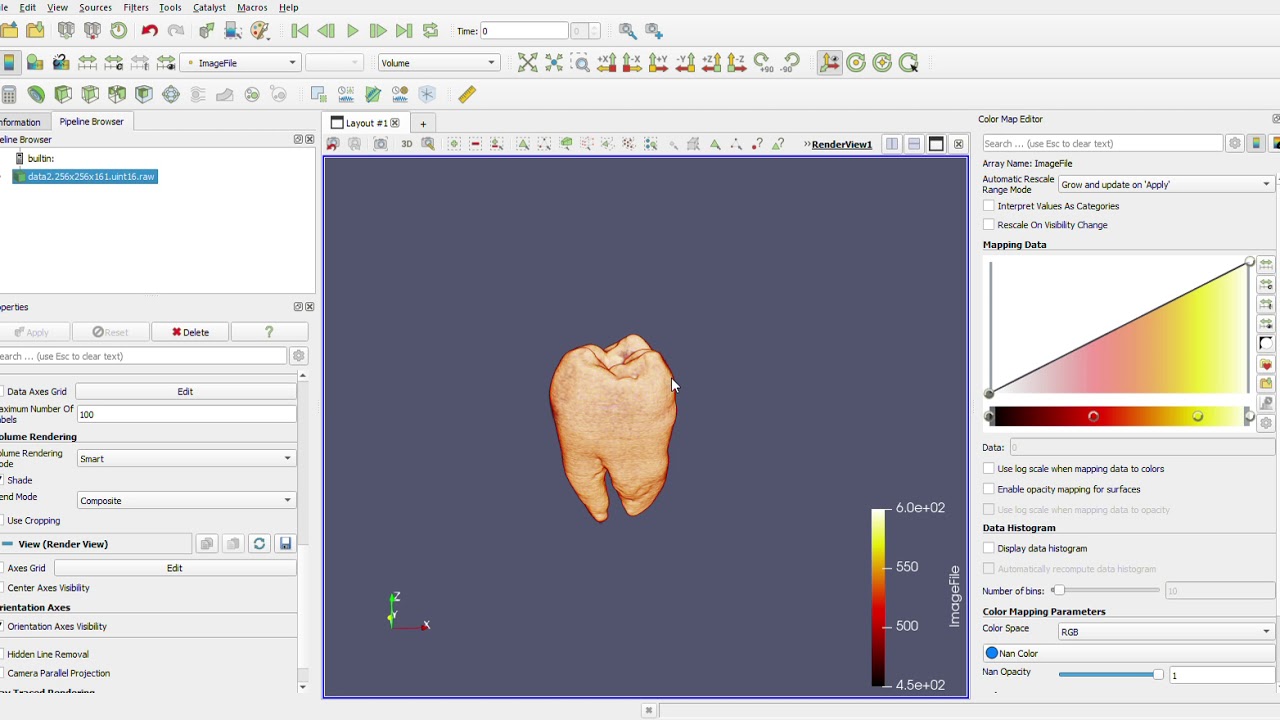
Task: Jump to the first frame
Action: [300, 31]
